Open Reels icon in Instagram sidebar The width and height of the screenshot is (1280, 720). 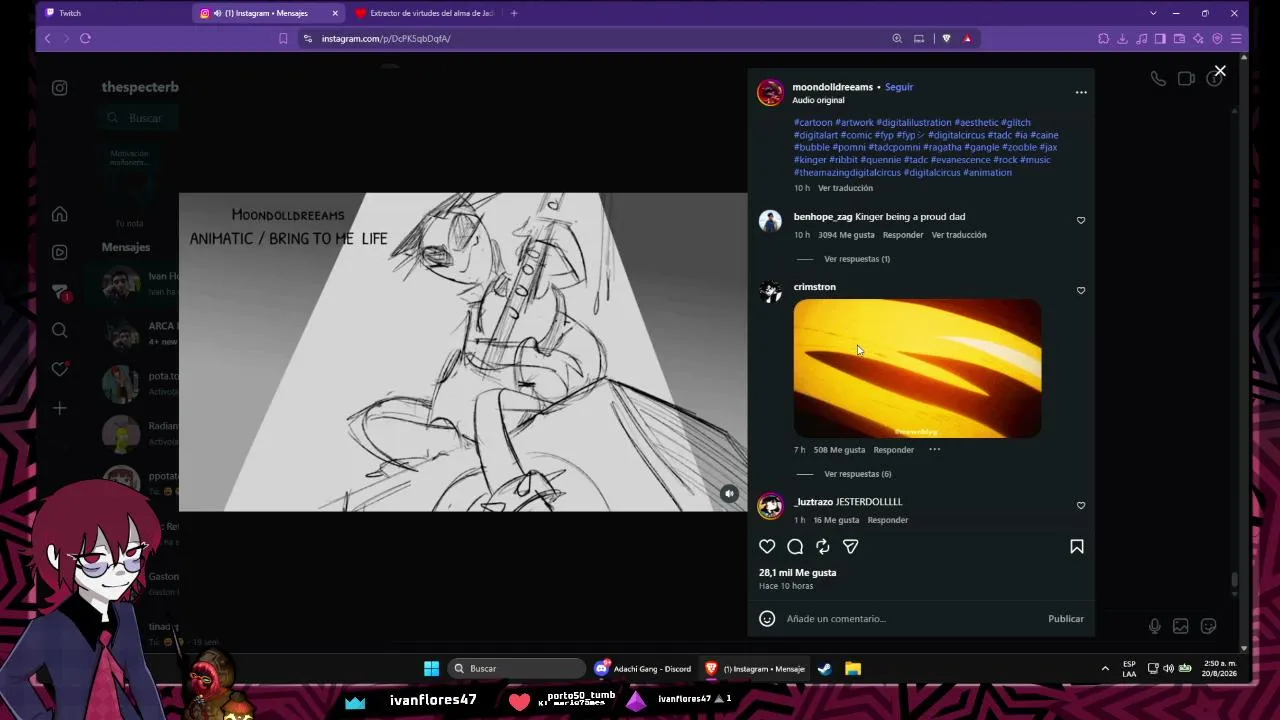coord(60,252)
